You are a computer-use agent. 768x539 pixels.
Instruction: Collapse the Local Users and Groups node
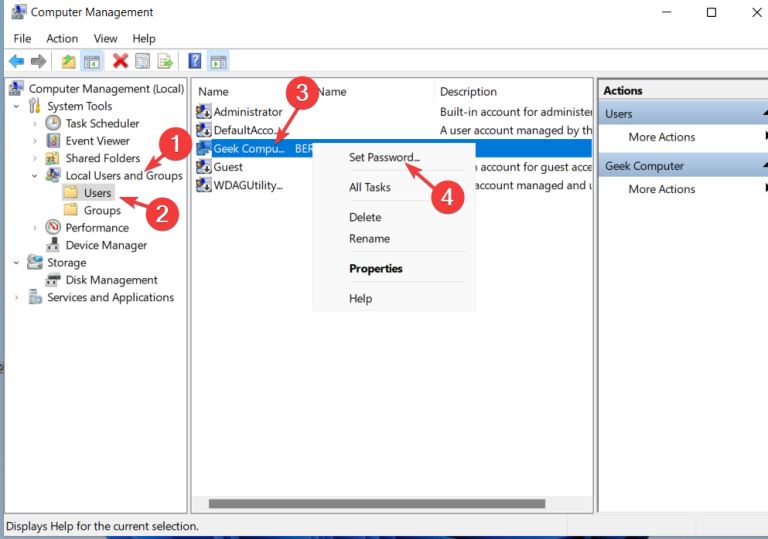[34, 176]
